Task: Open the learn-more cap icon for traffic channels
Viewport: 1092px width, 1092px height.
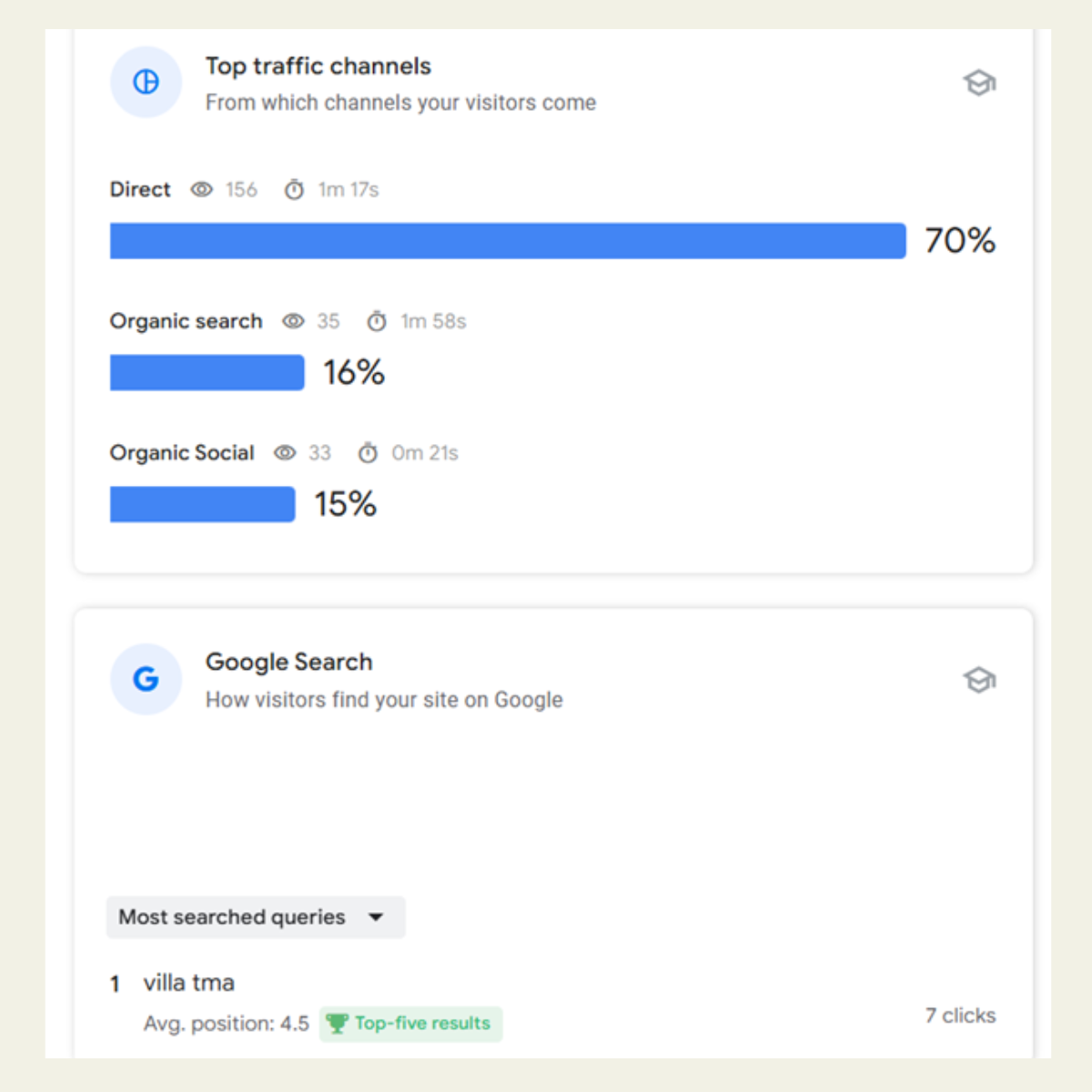Action: click(x=979, y=83)
